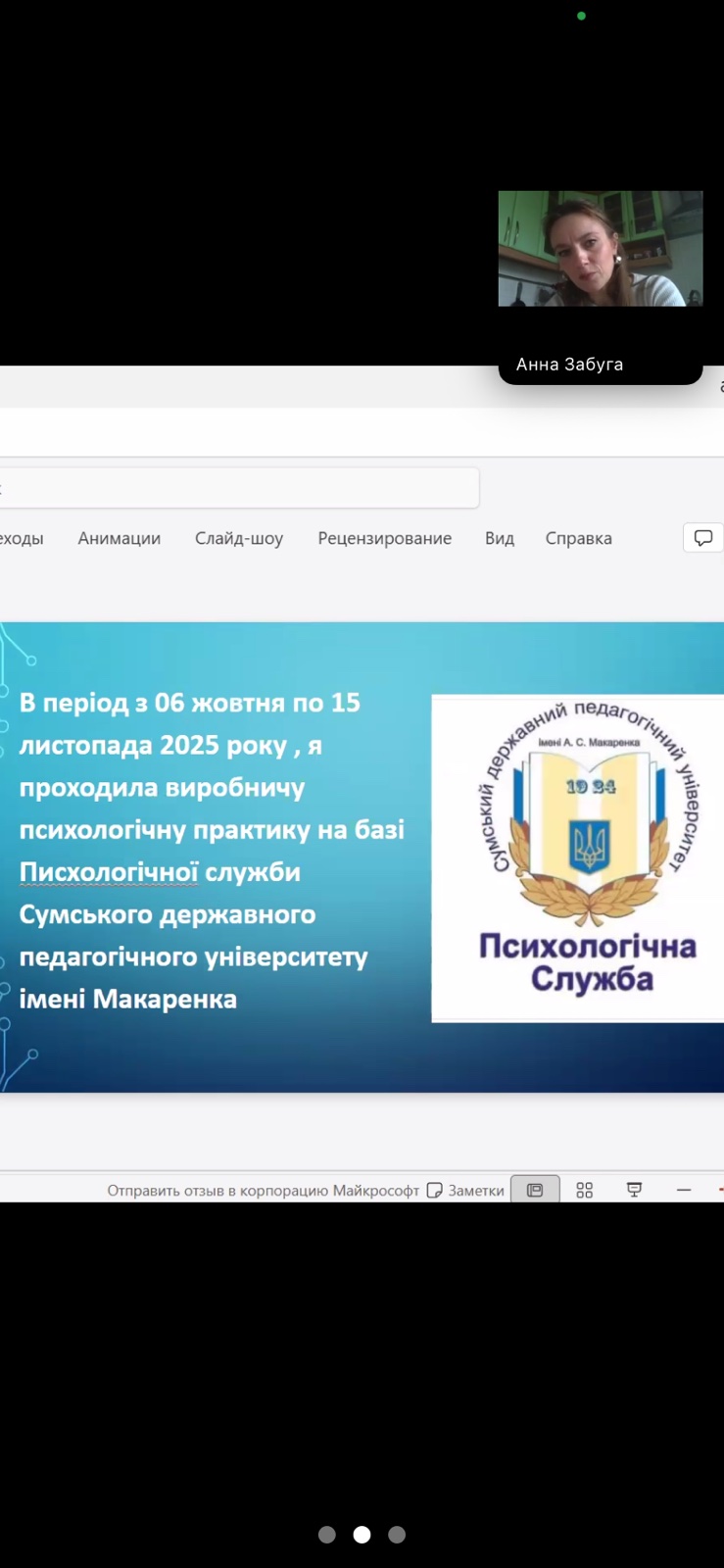Image resolution: width=724 pixels, height=1568 pixels.
Task: Click the partially visible Переходы tab
Action: click(22, 538)
